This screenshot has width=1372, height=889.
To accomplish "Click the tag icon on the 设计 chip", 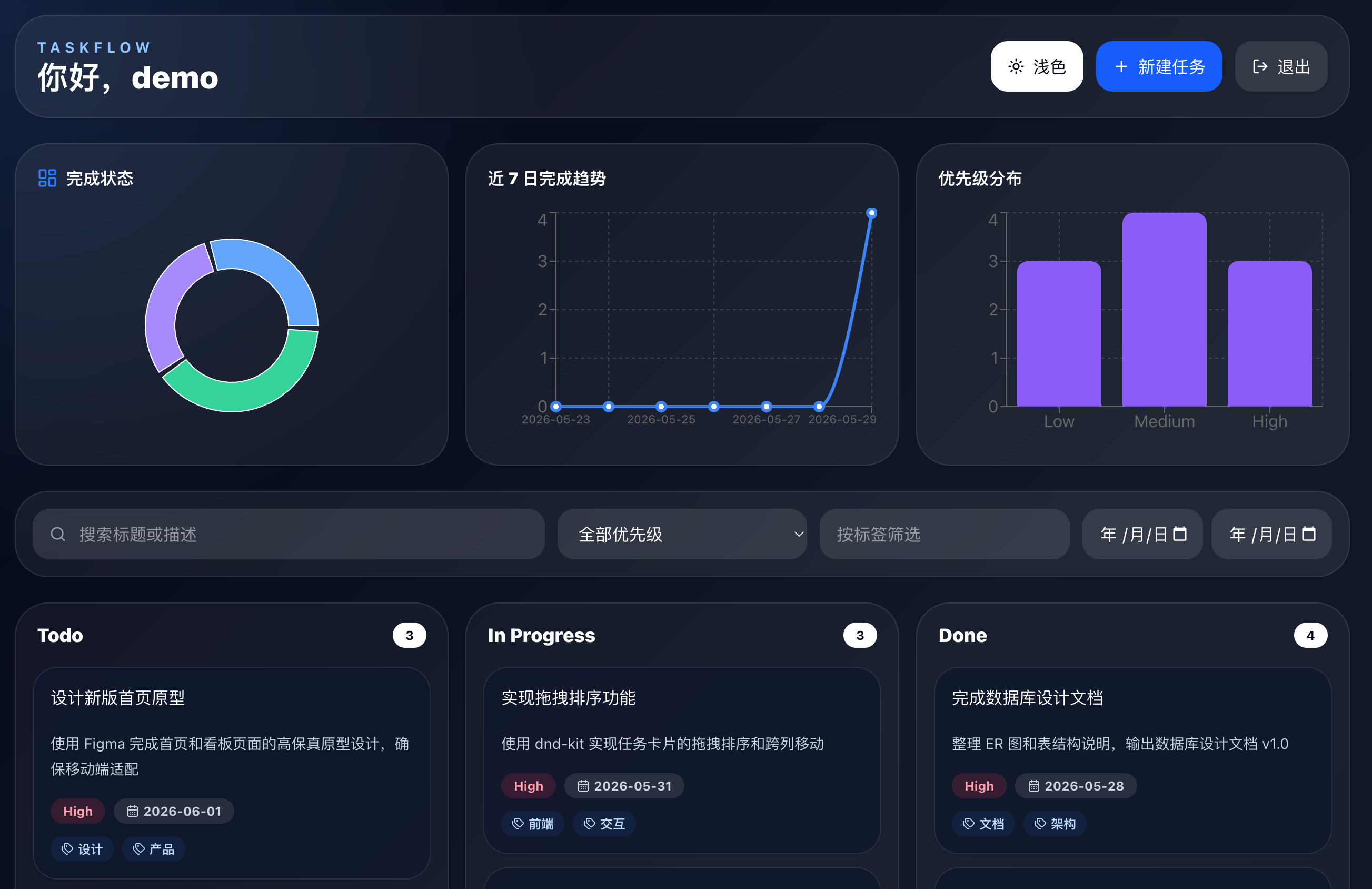I will pyautogui.click(x=67, y=848).
